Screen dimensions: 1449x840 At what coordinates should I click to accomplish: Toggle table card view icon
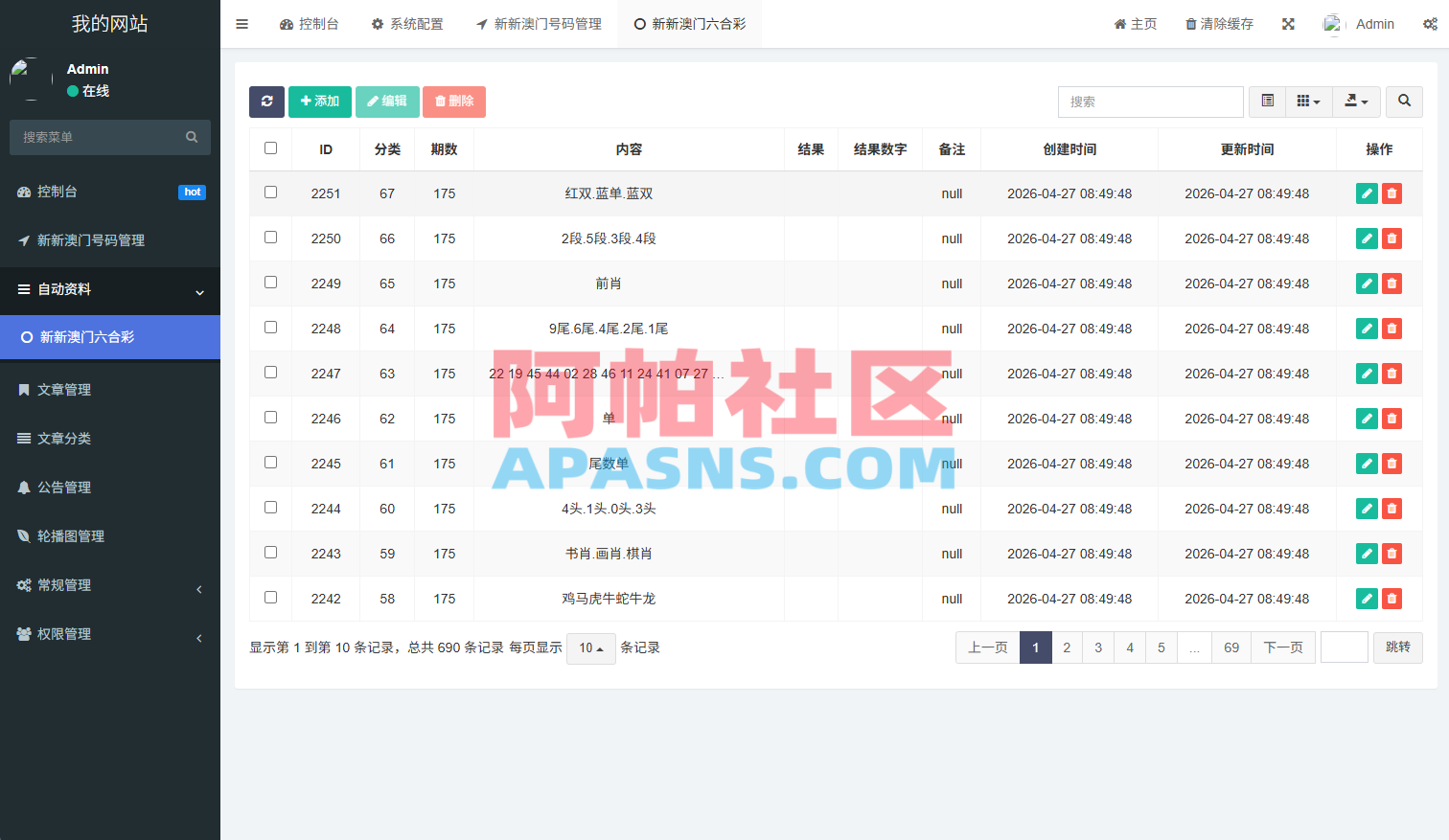1267,102
